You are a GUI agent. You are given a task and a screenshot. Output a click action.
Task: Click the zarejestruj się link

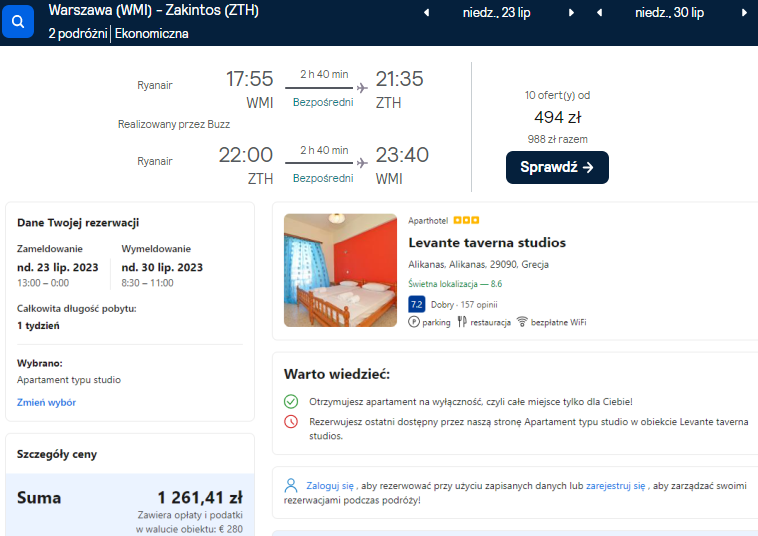coord(615,486)
